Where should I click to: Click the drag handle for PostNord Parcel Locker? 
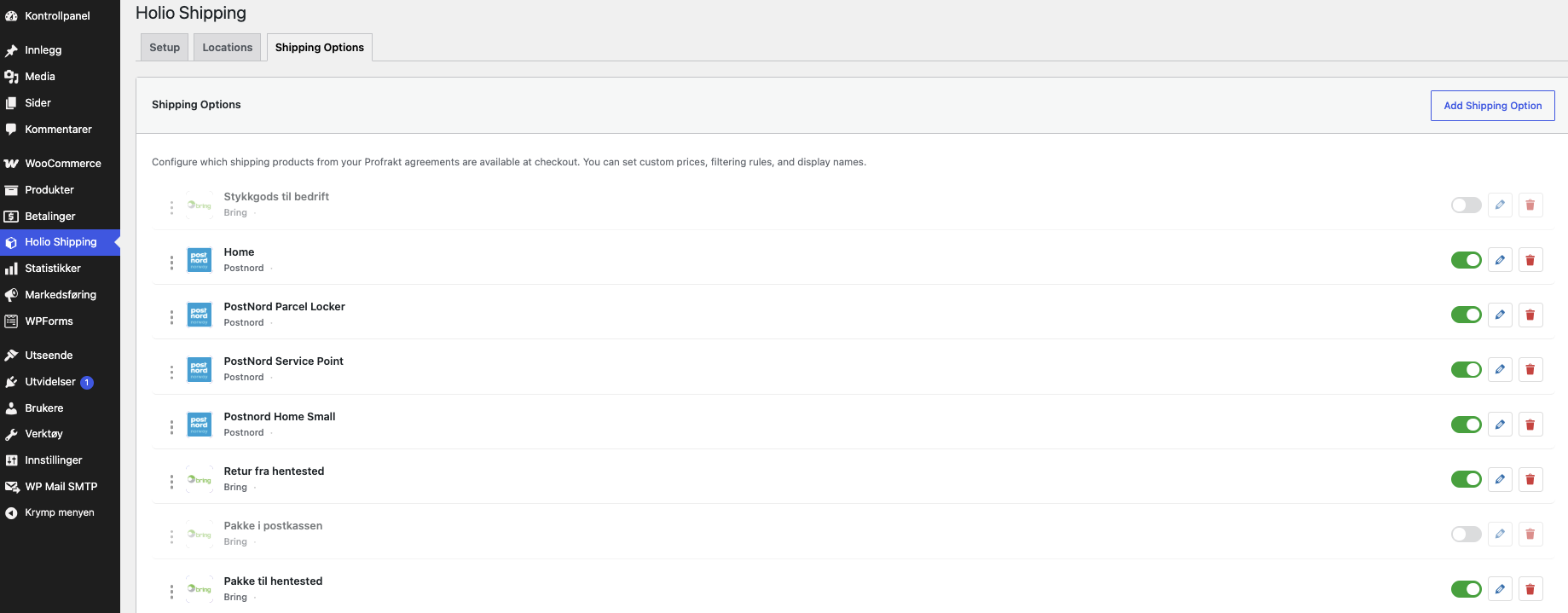pyautogui.click(x=171, y=317)
